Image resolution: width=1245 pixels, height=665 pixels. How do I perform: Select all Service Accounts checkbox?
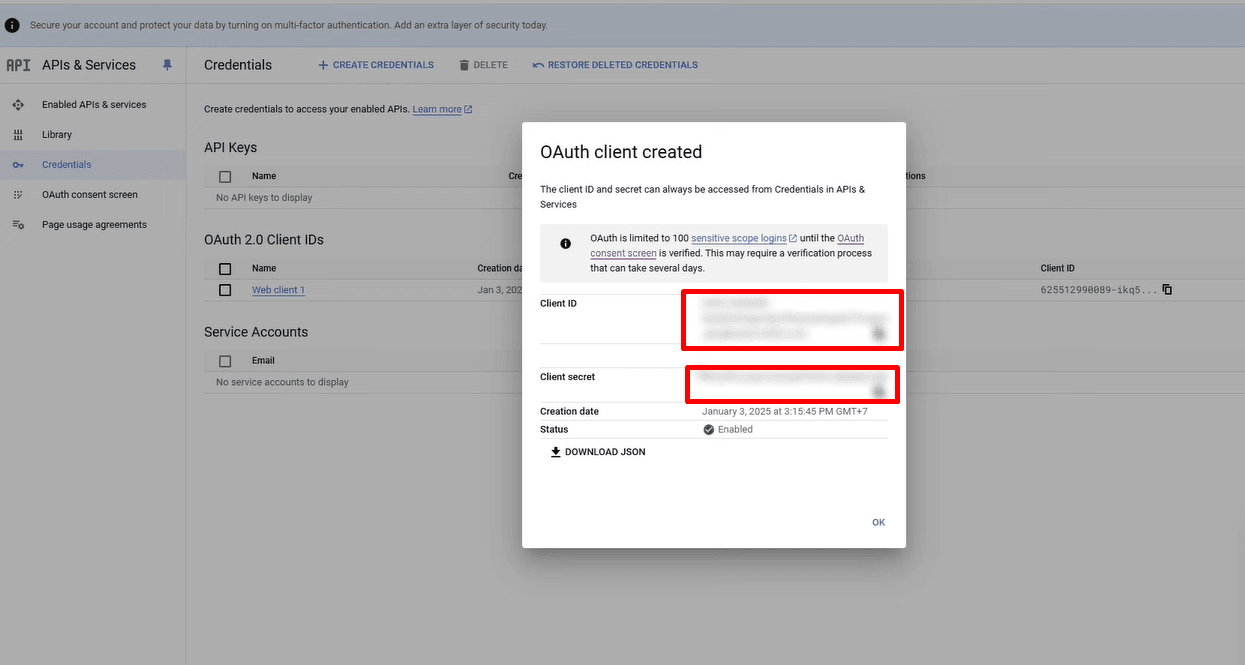click(x=225, y=361)
